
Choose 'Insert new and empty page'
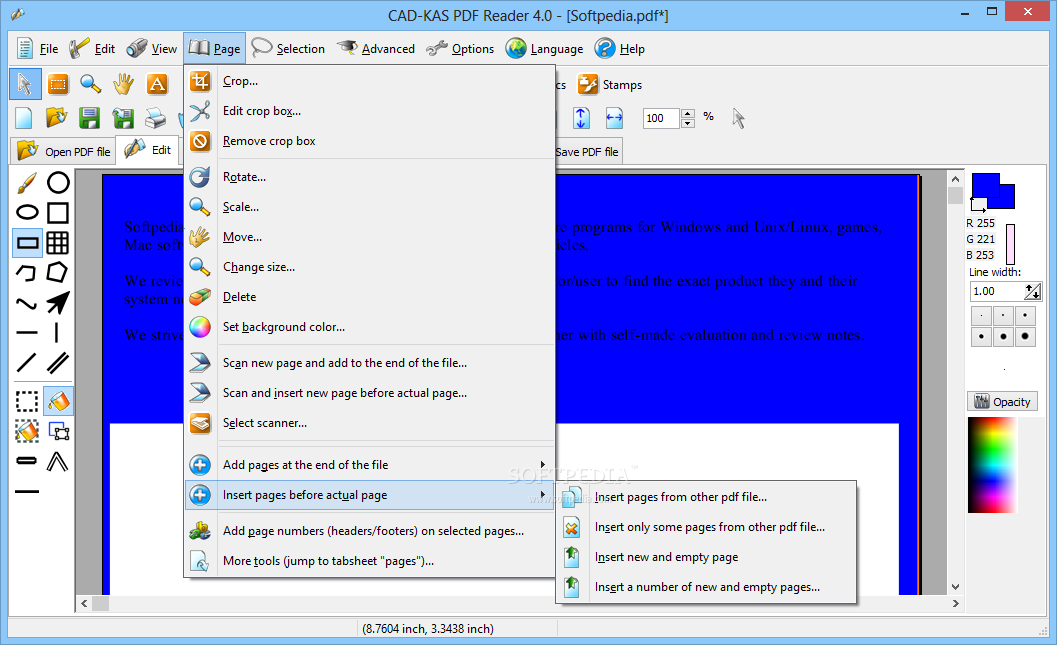pos(706,557)
